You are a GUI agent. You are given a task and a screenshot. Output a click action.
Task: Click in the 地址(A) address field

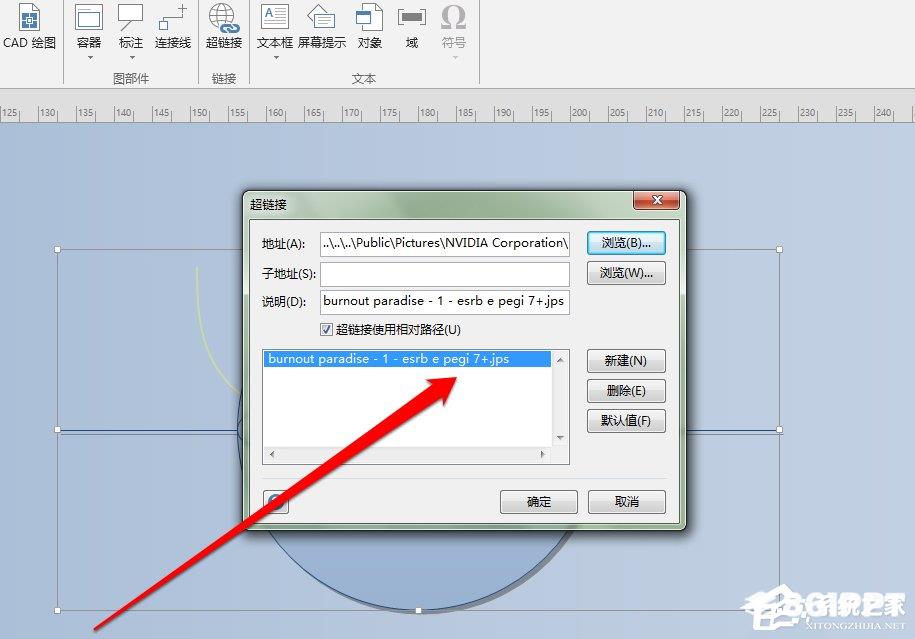tap(445, 244)
